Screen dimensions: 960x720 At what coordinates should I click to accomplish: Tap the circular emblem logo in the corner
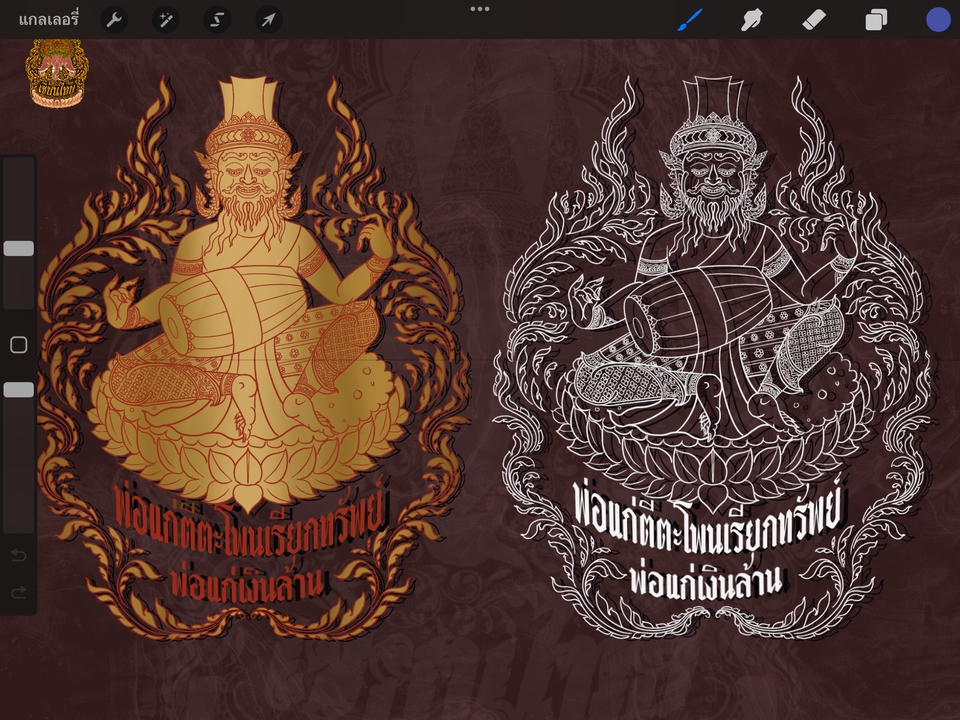click(55, 68)
